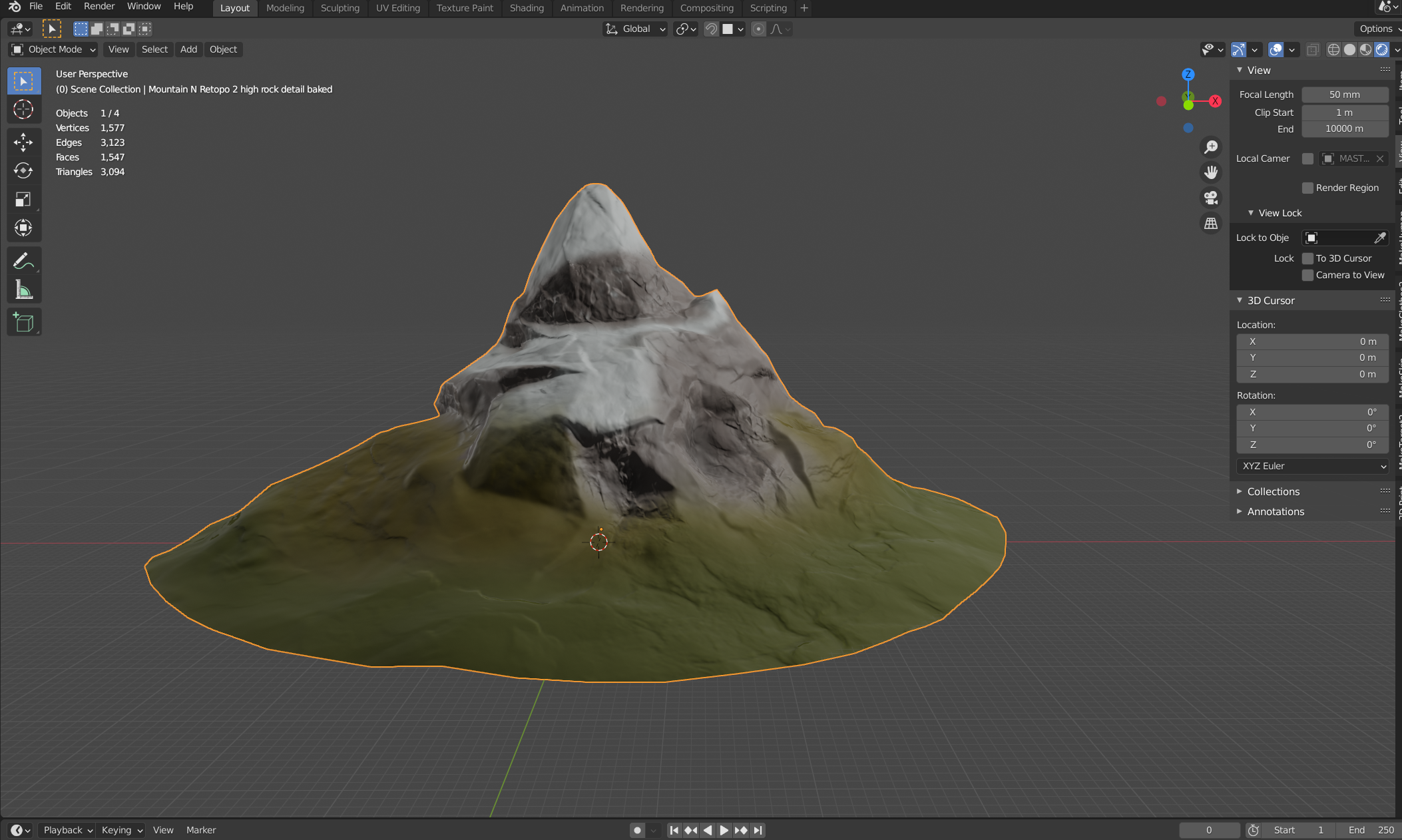Select the Cursor tool
Viewport: 1402px width, 840px height.
23,109
